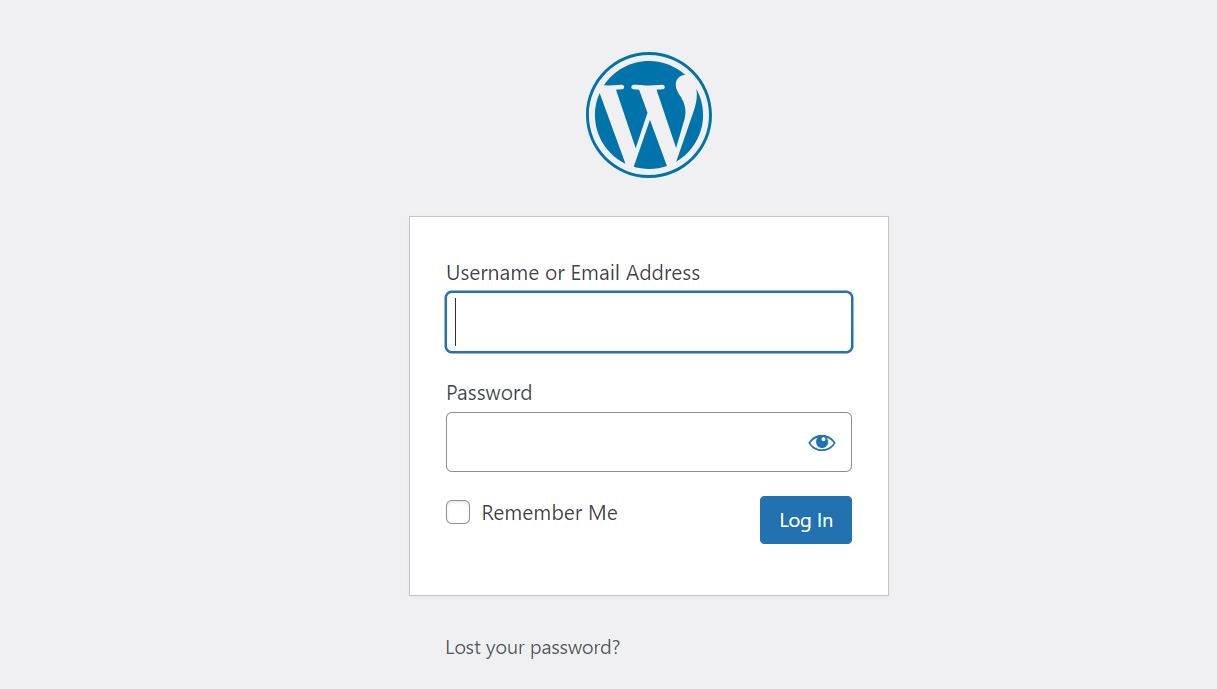Show password using the eye icon
The width and height of the screenshot is (1217, 689).
click(x=821, y=442)
